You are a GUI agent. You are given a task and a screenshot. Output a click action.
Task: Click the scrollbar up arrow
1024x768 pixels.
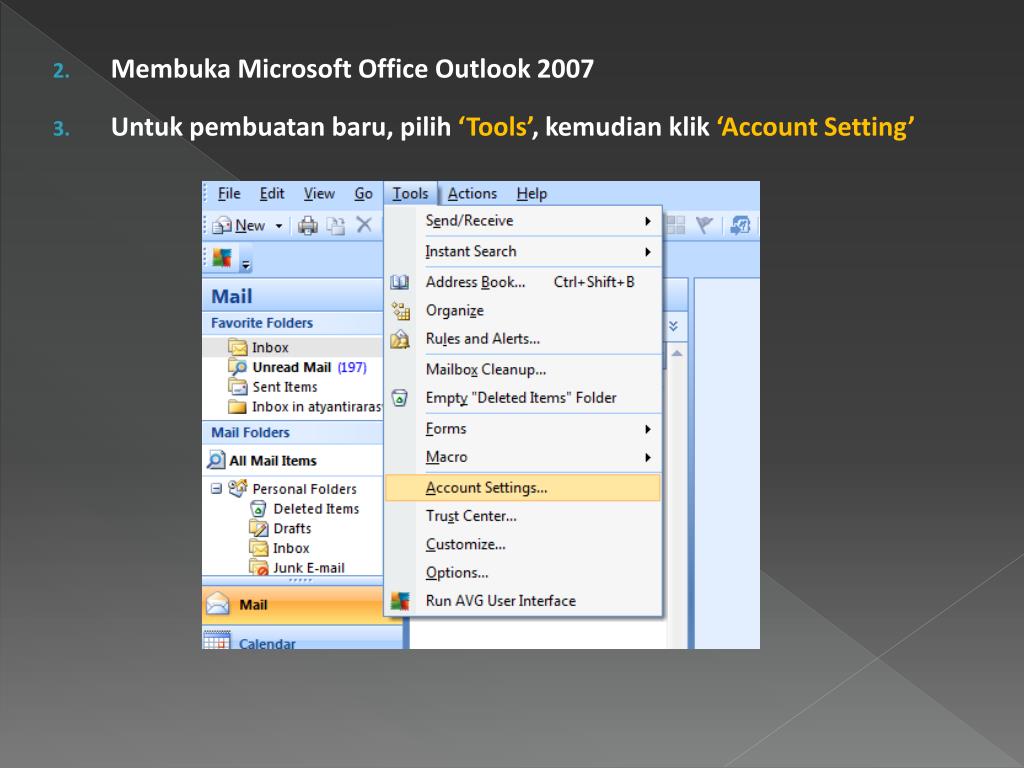click(x=677, y=353)
